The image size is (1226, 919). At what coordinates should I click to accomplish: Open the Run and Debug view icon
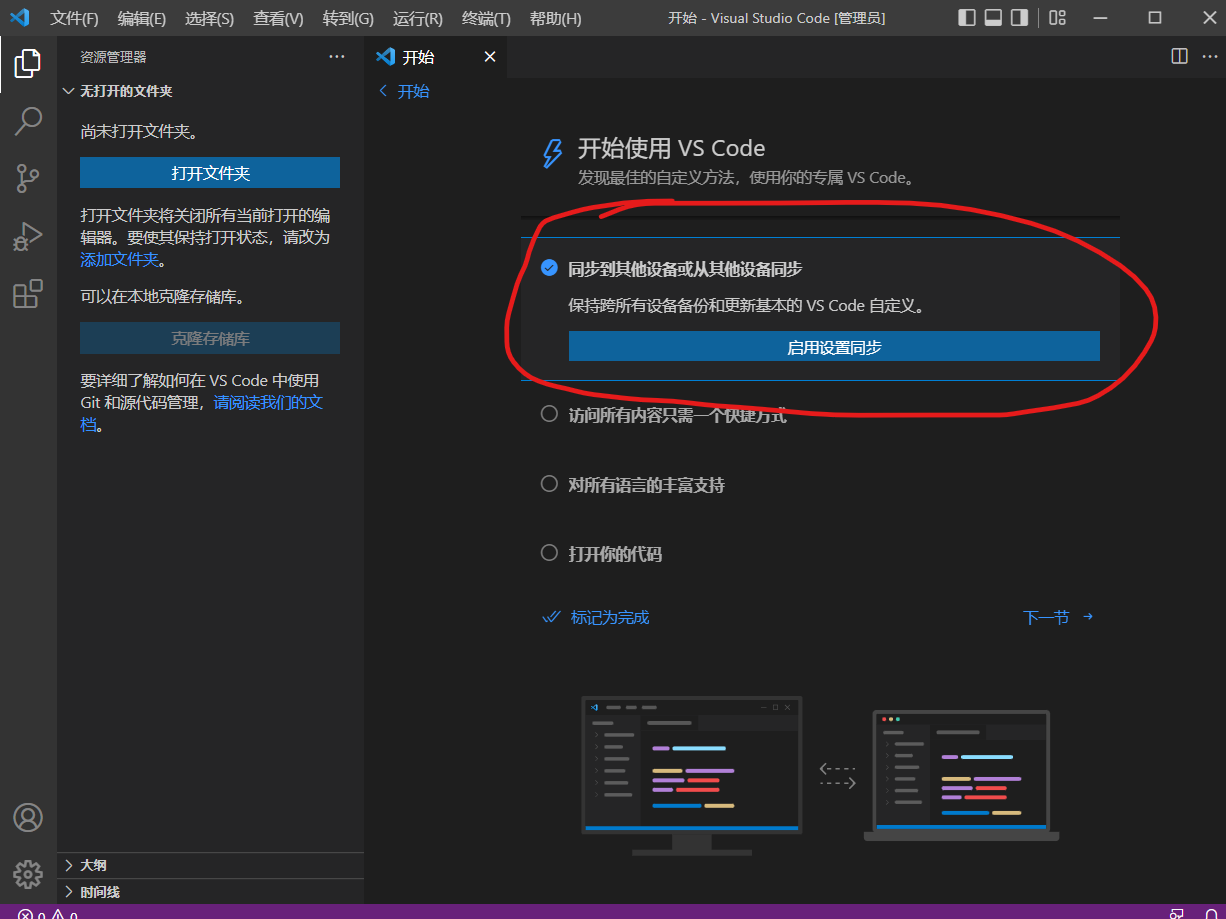click(28, 237)
